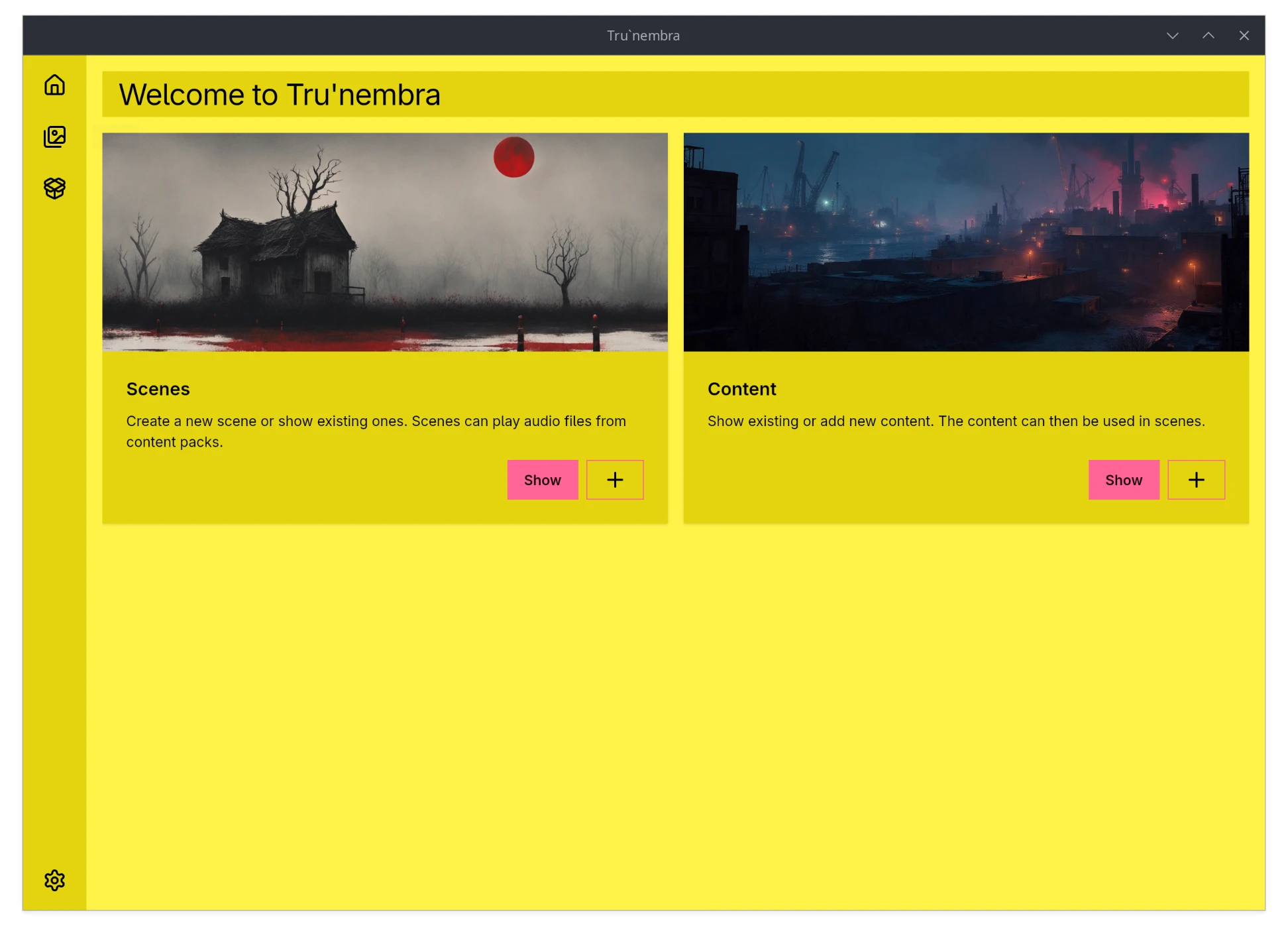The height and width of the screenshot is (941, 1288).
Task: Click Show button in Content card
Action: pyautogui.click(x=1124, y=480)
